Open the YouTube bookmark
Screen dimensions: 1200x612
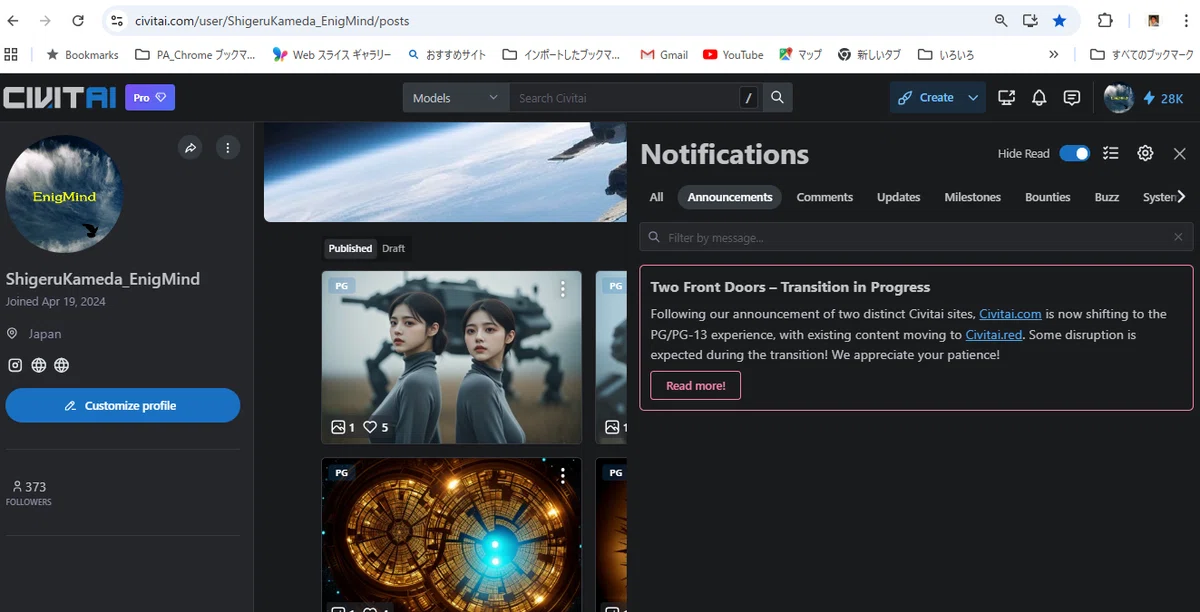tap(733, 55)
